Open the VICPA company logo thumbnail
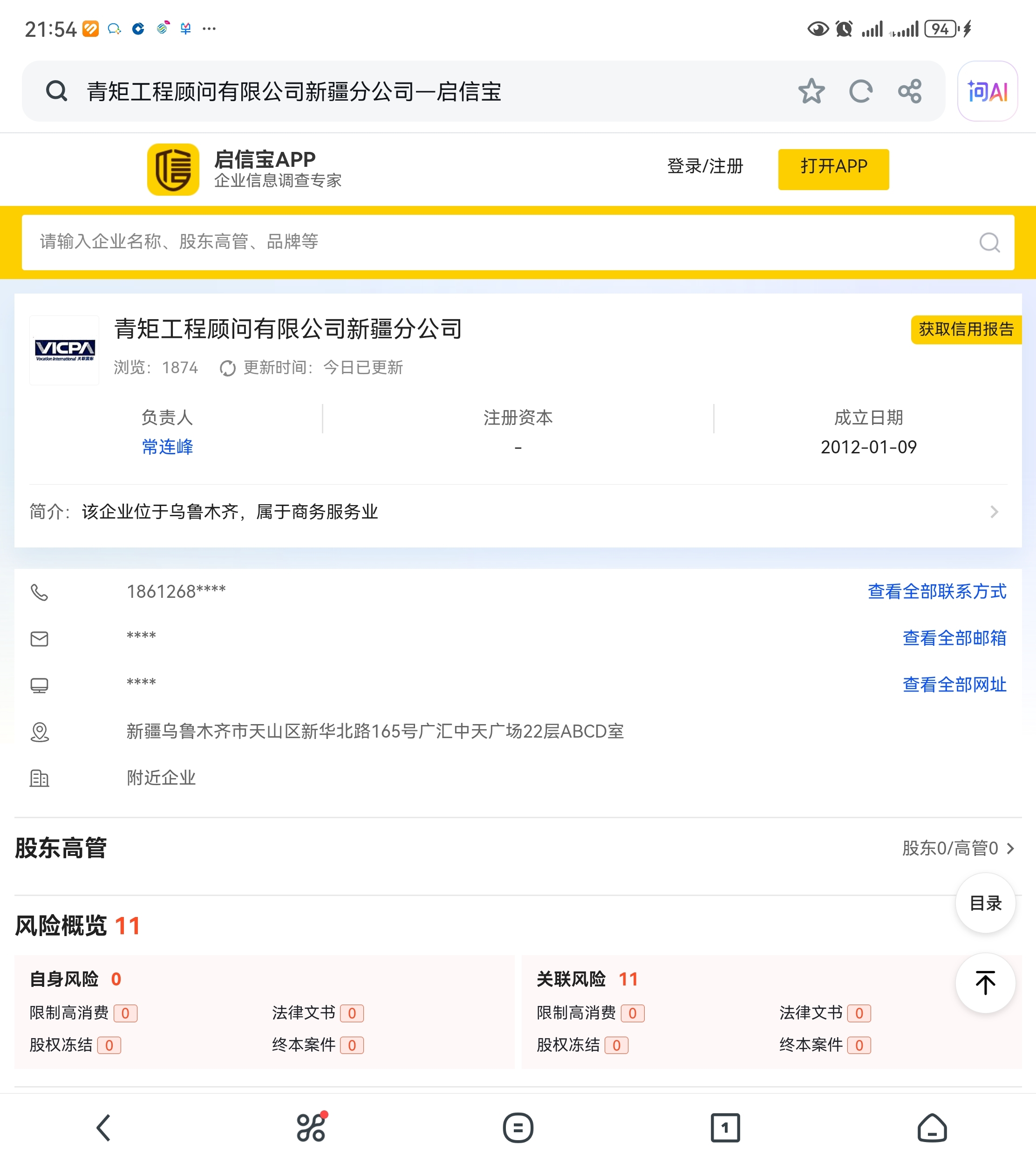The width and height of the screenshot is (1036, 1163). 64,350
